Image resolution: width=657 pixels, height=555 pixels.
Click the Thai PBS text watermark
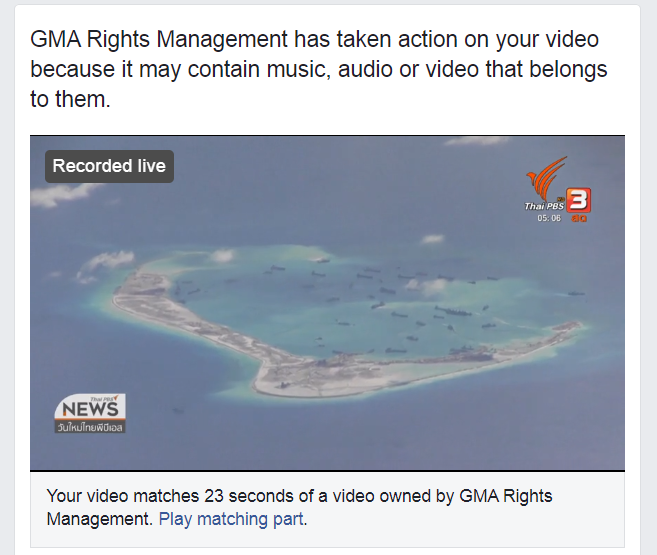pyautogui.click(x=544, y=206)
